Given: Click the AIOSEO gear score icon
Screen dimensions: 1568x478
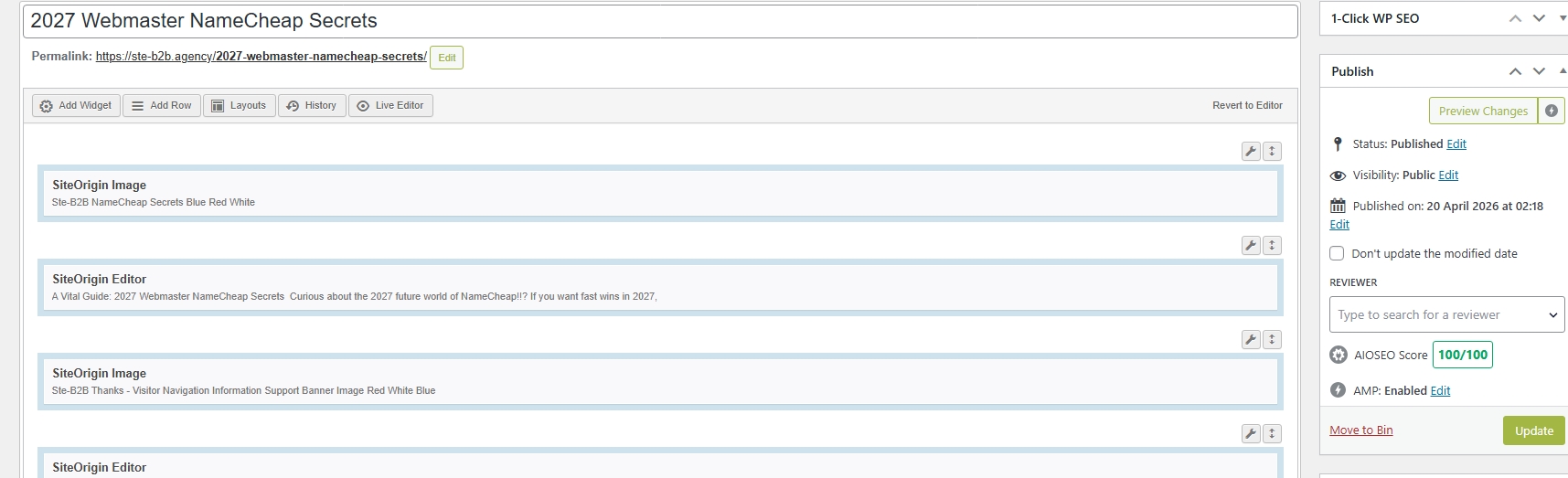Looking at the screenshot, I should (x=1339, y=355).
